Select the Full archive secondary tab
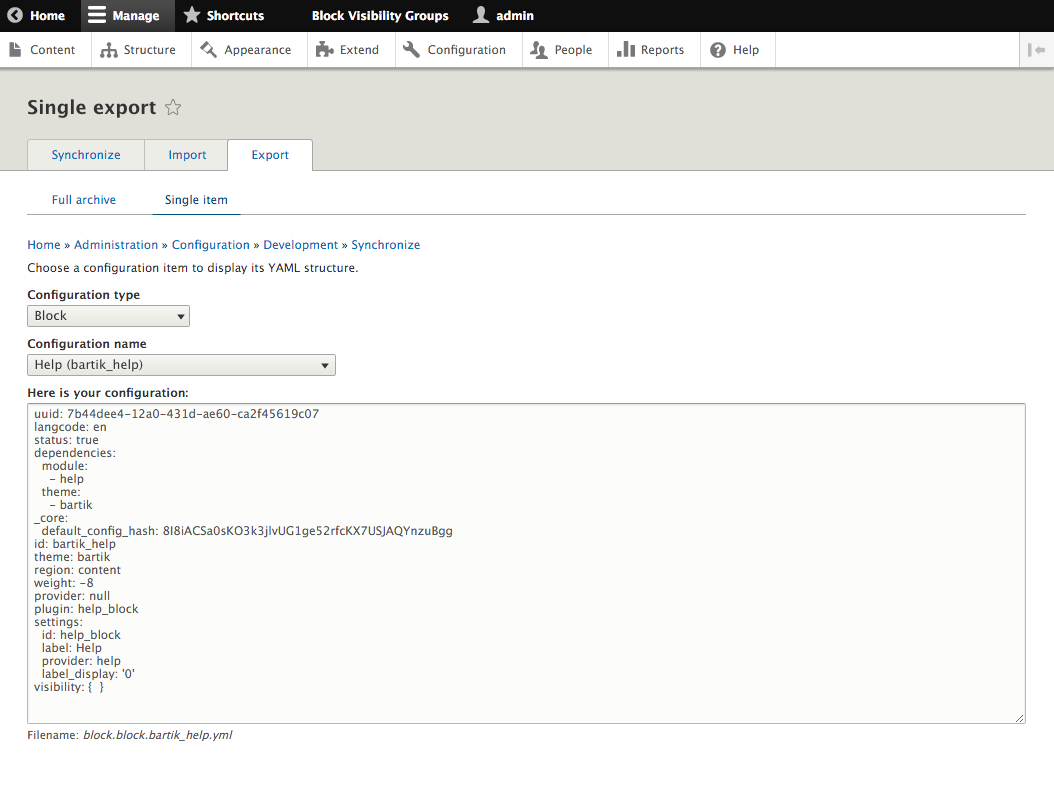 pos(84,200)
